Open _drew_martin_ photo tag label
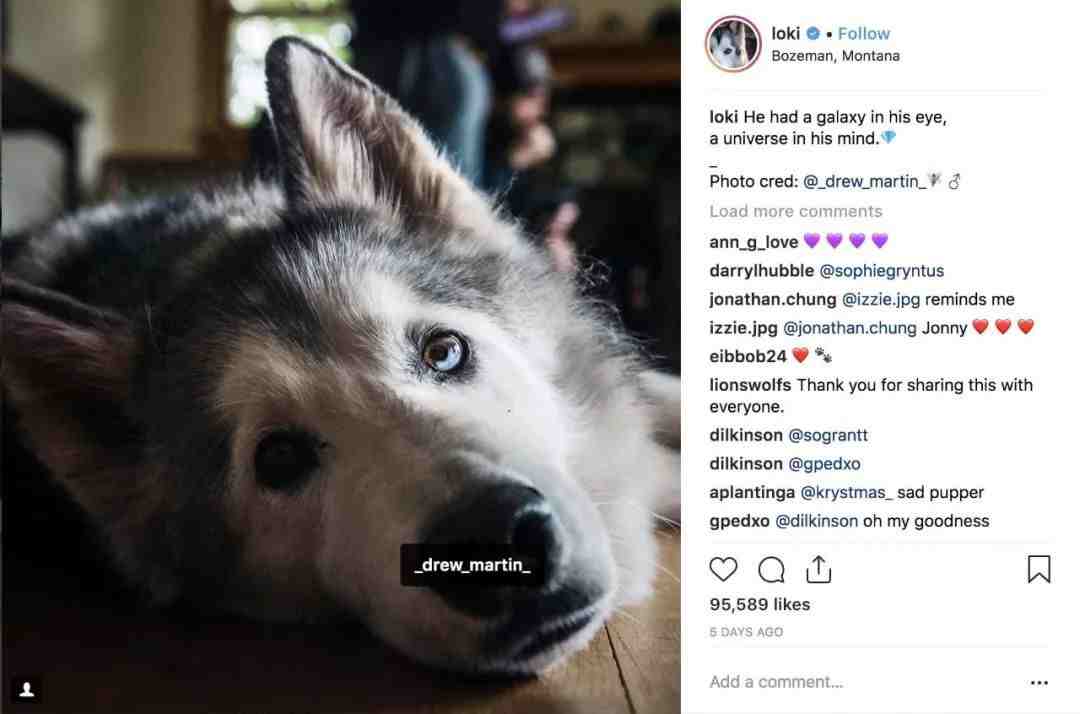Screen dimensions: 1080x714 click(x=472, y=565)
